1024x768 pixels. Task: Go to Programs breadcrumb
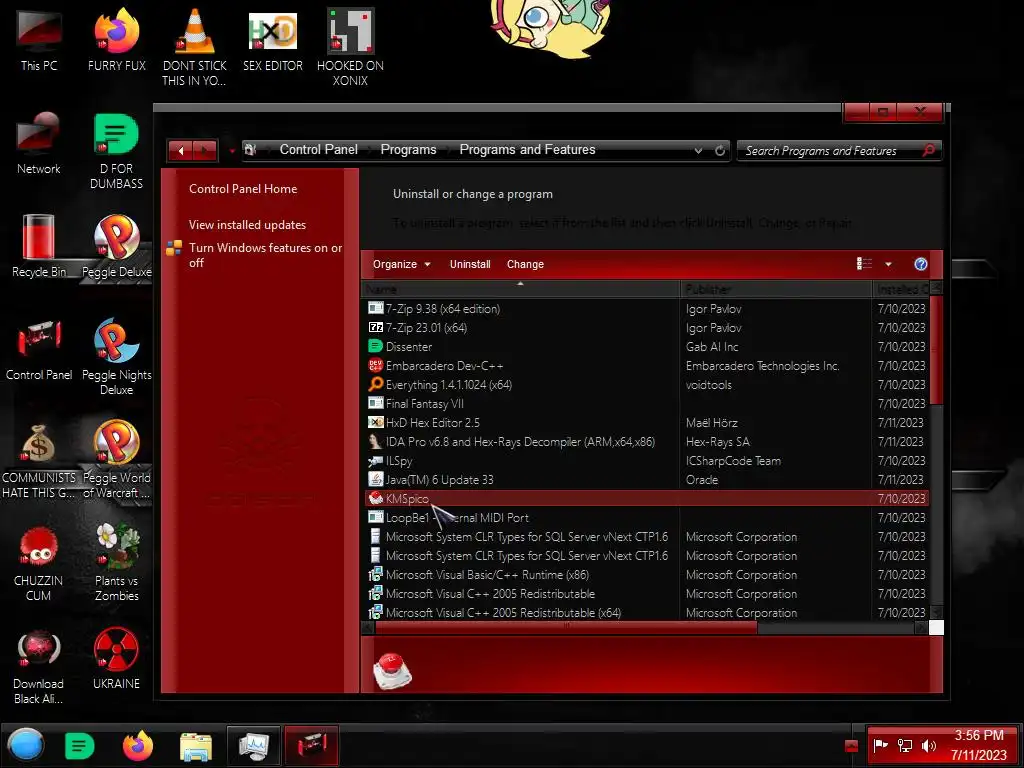point(408,150)
